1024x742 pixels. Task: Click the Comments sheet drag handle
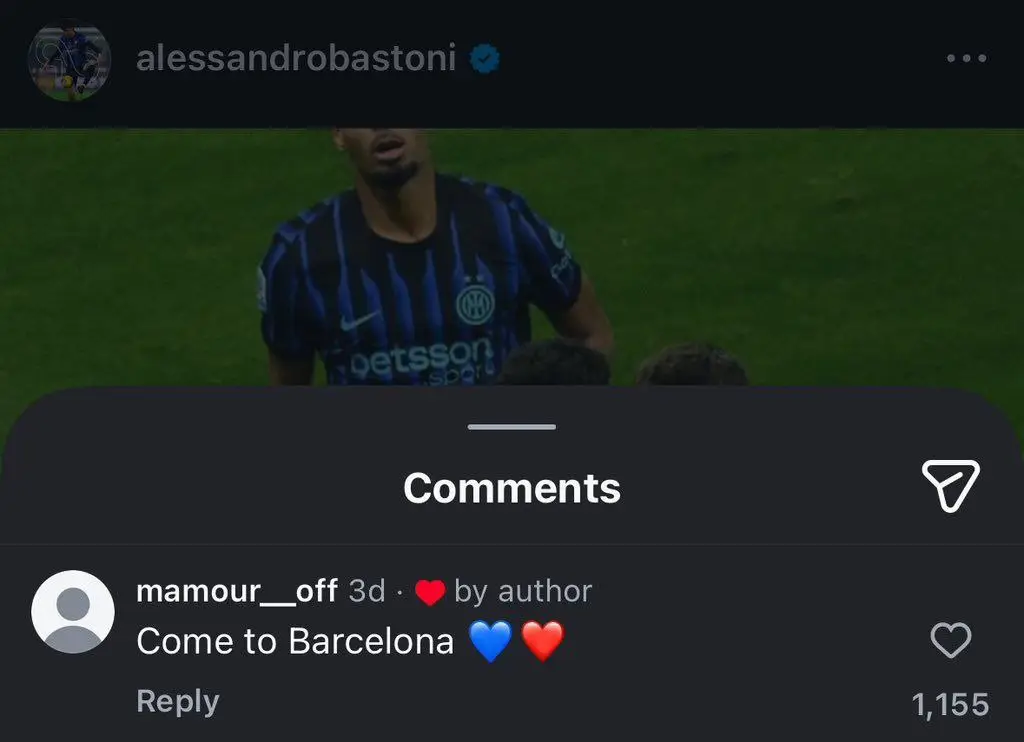(x=512, y=427)
